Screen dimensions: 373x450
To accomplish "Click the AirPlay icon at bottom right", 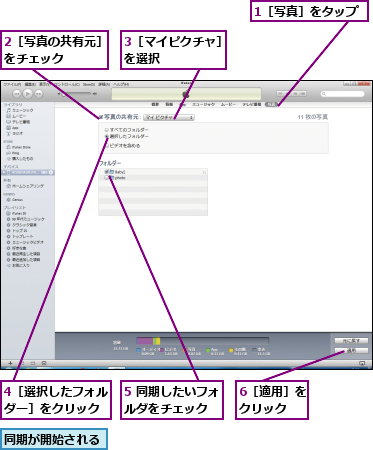I will 362,363.
